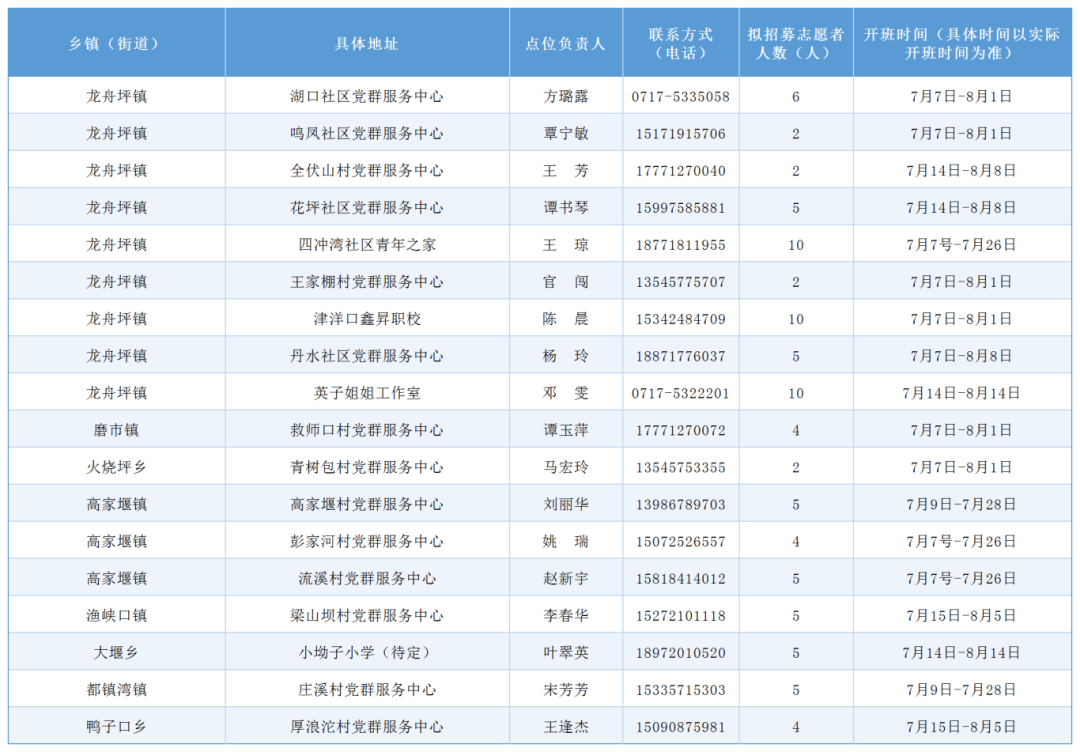Click the 点位负责人 column header
This screenshot has height=752, width=1080.
(566, 42)
